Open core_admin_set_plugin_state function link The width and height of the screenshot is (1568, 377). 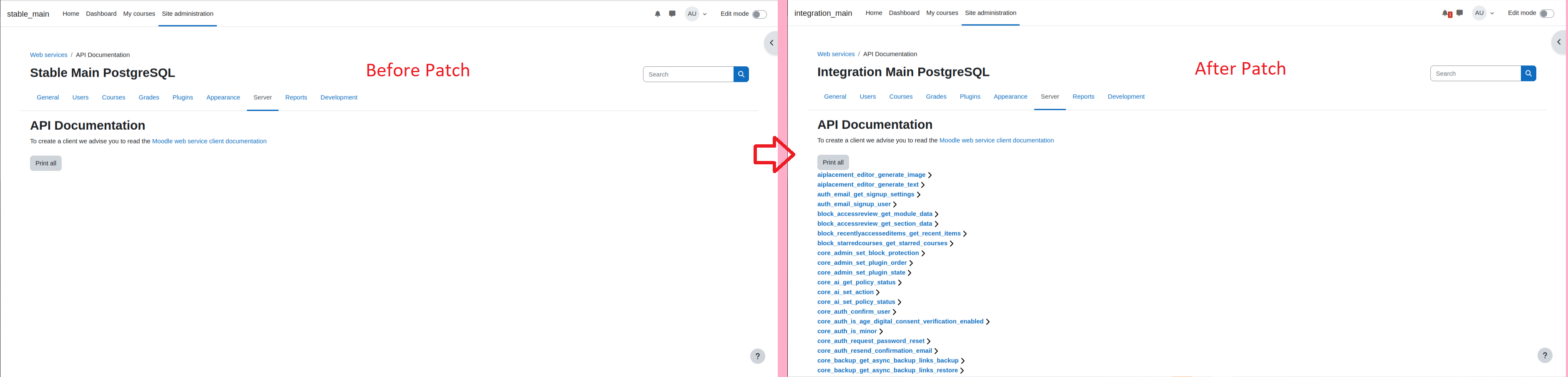point(861,273)
